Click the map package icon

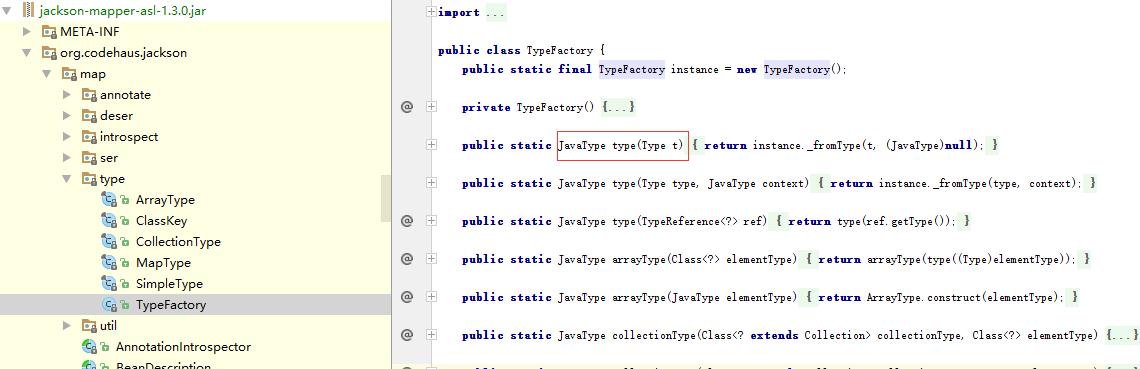[68, 74]
